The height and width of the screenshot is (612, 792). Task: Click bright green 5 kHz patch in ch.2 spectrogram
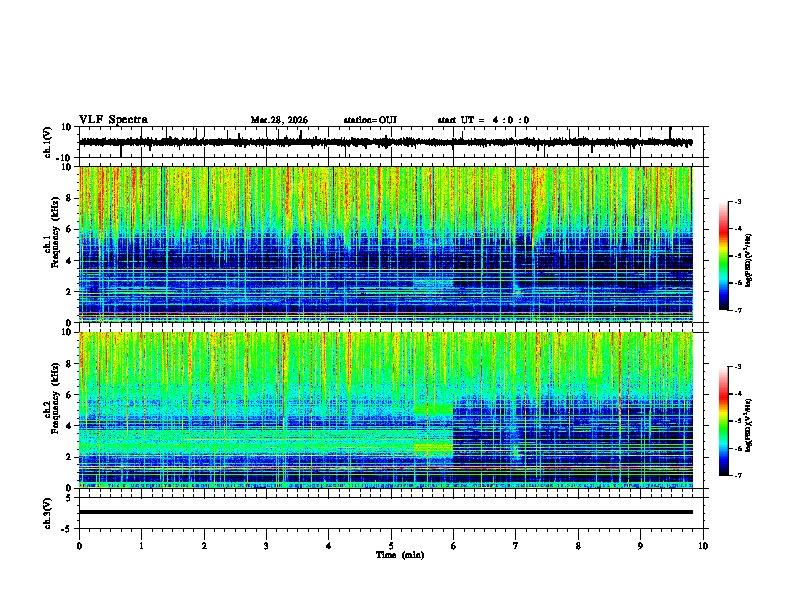point(433,409)
